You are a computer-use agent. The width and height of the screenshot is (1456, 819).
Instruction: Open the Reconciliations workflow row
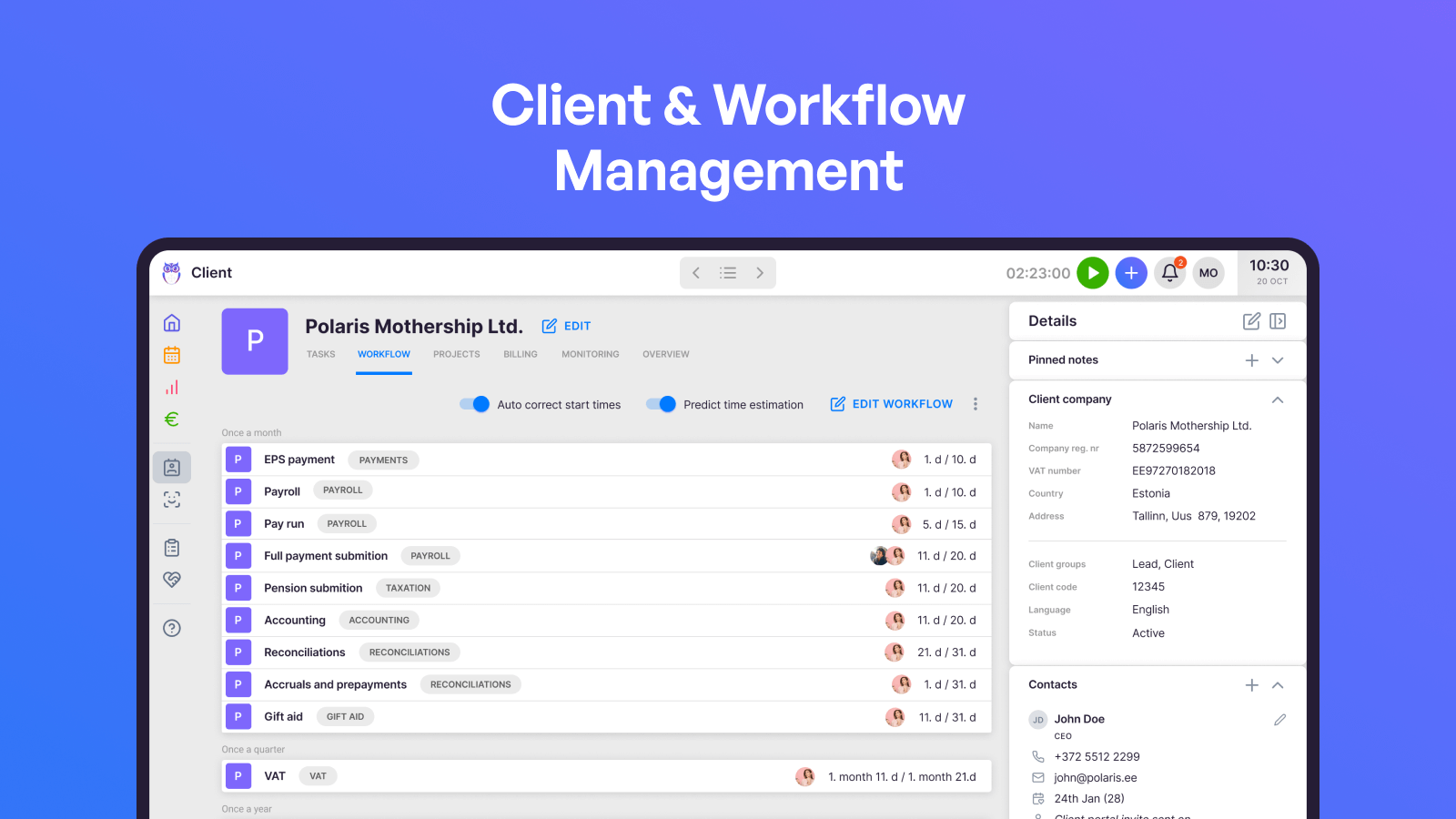(x=305, y=652)
